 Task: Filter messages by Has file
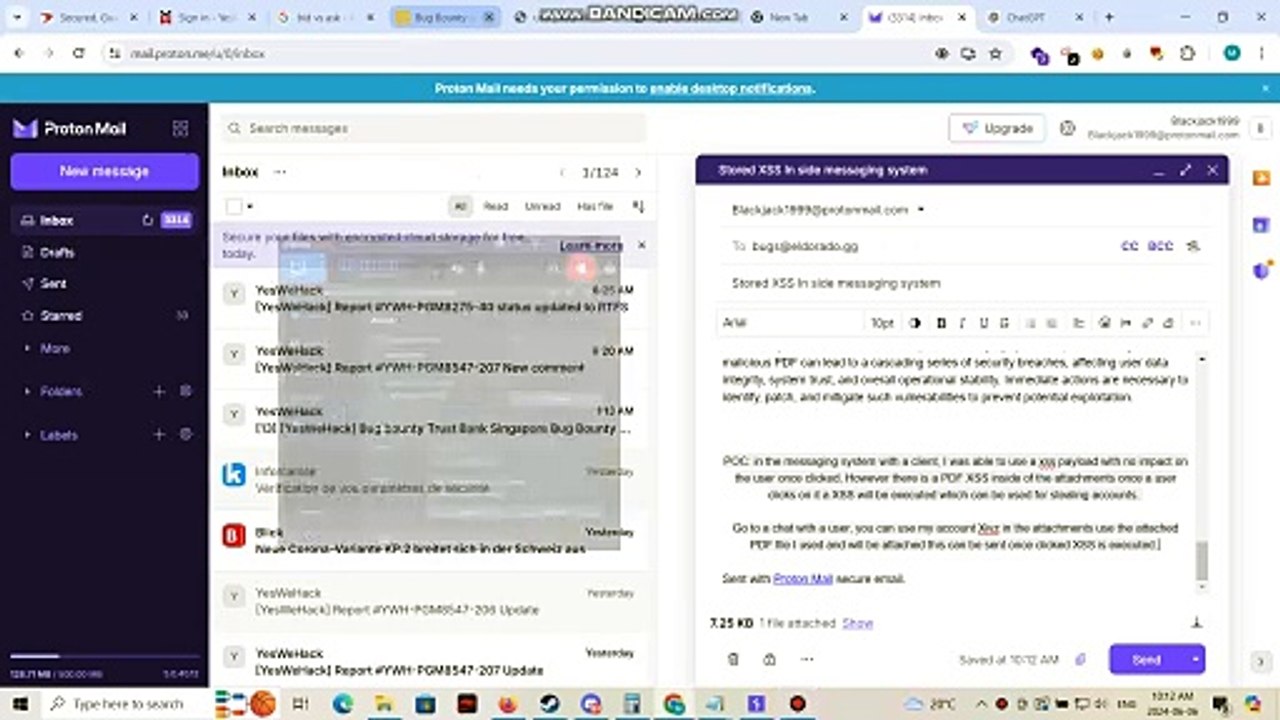coord(595,206)
